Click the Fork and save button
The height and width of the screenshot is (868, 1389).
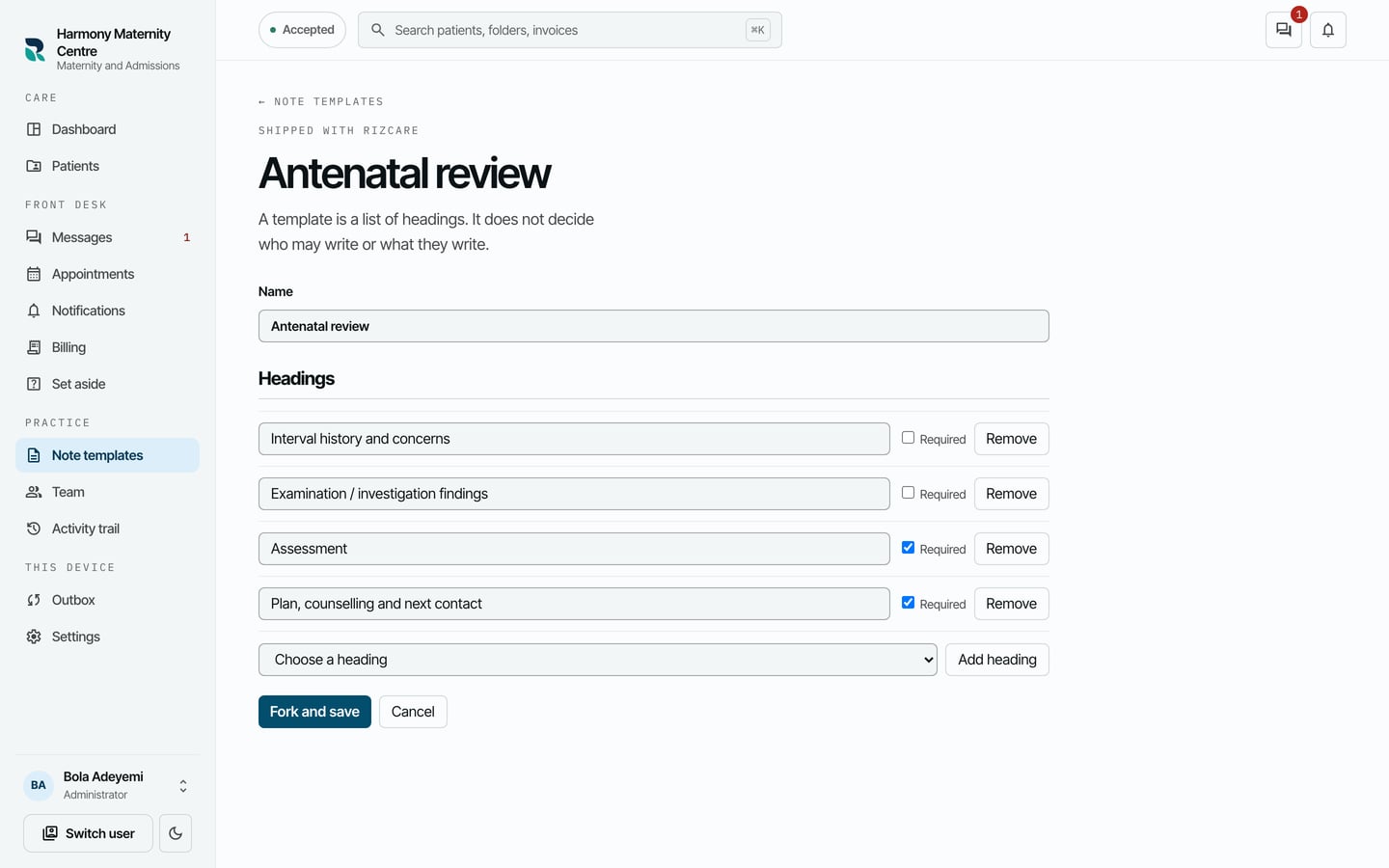point(314,712)
